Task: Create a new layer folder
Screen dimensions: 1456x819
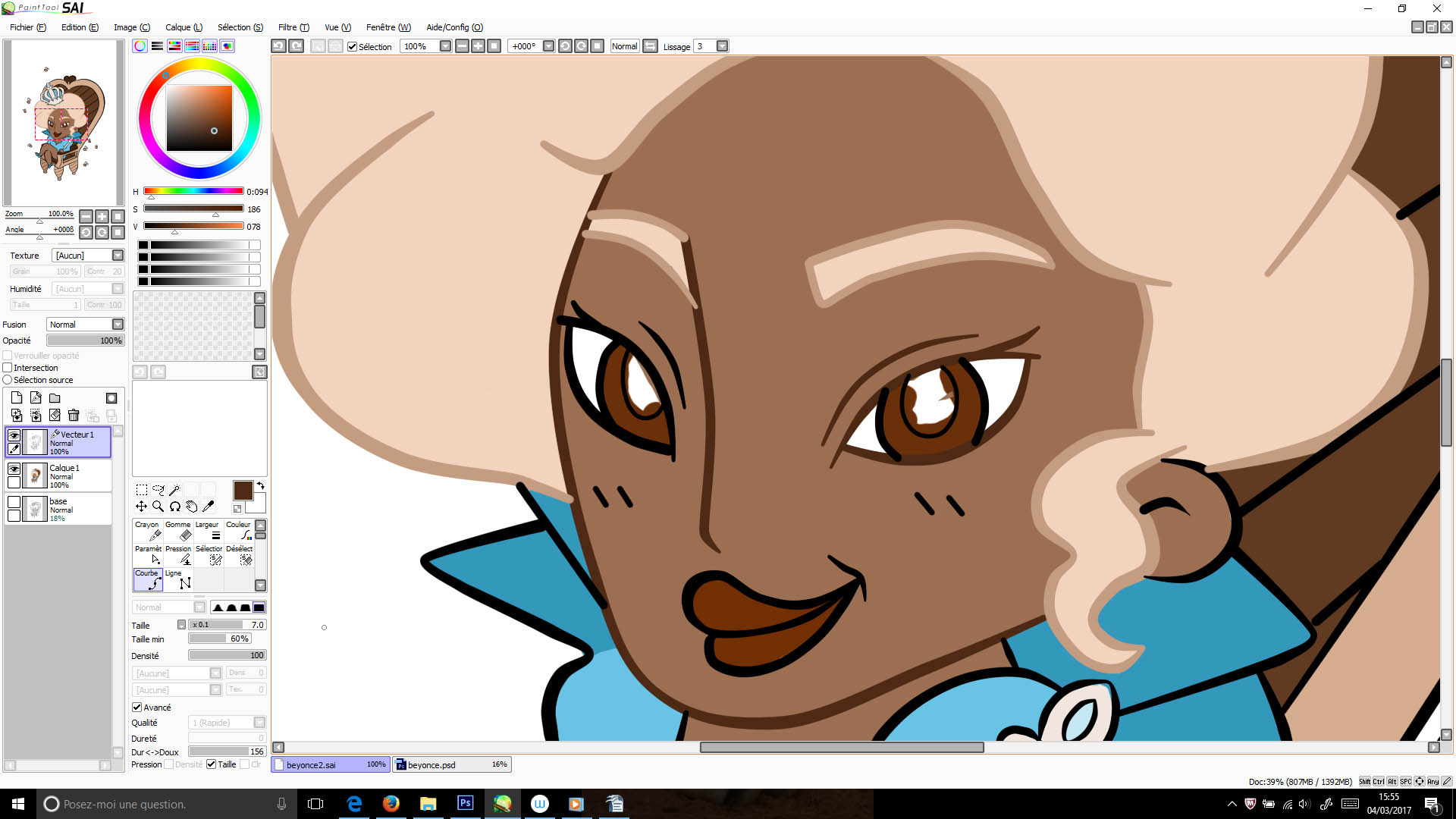Action: 55,398
